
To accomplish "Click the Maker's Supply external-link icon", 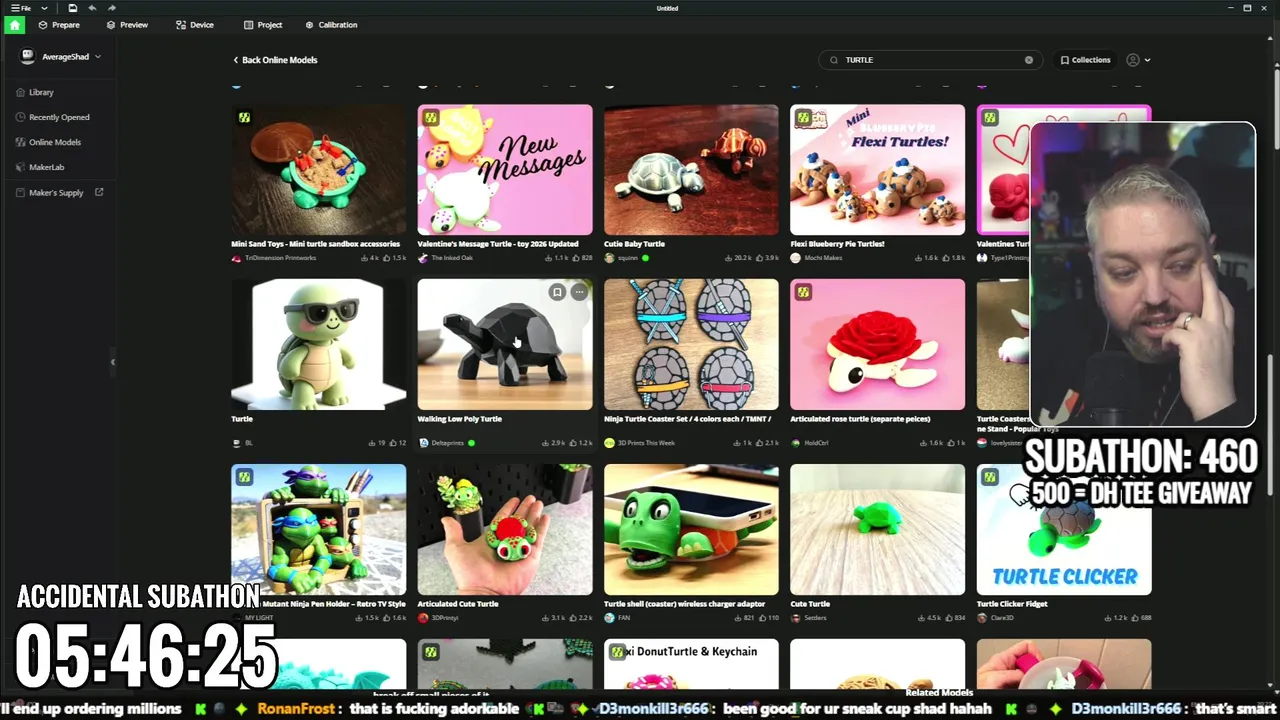I will pos(99,192).
